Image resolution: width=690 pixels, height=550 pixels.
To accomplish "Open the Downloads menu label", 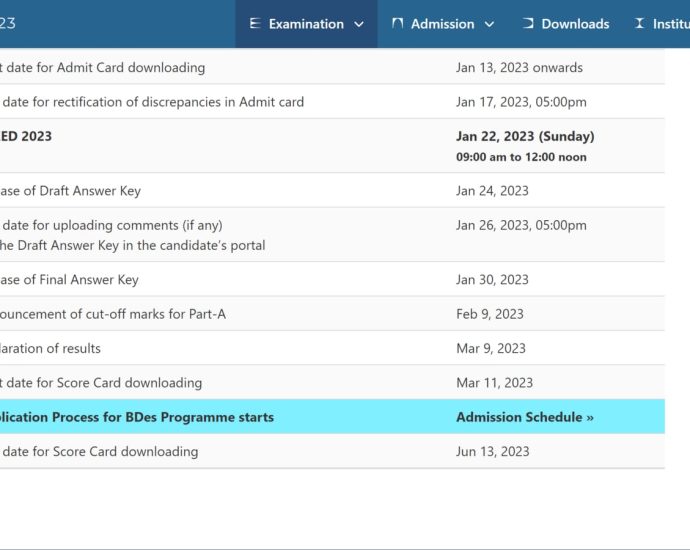I will pos(575,24).
